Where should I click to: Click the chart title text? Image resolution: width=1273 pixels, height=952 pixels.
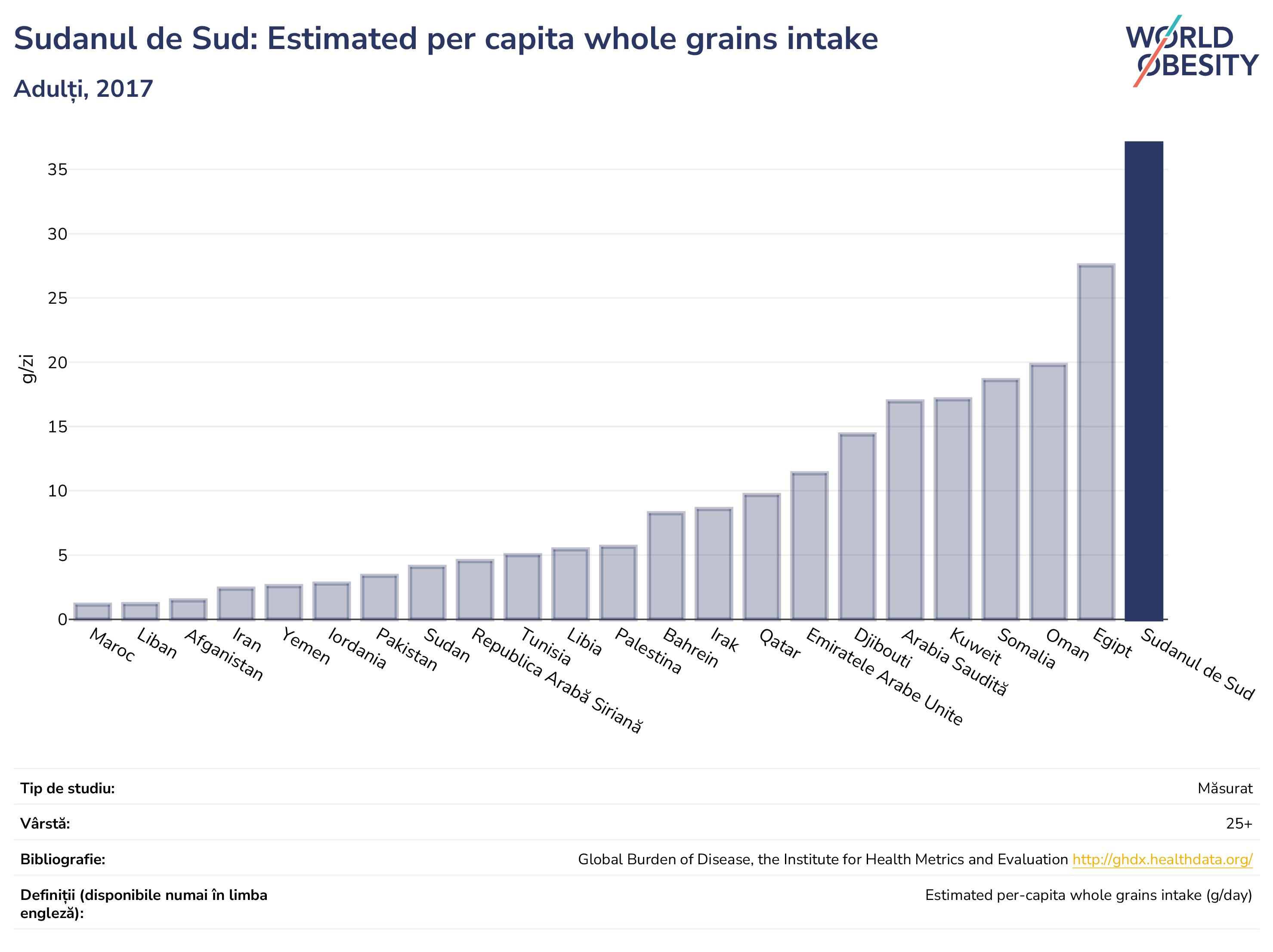pos(446,39)
